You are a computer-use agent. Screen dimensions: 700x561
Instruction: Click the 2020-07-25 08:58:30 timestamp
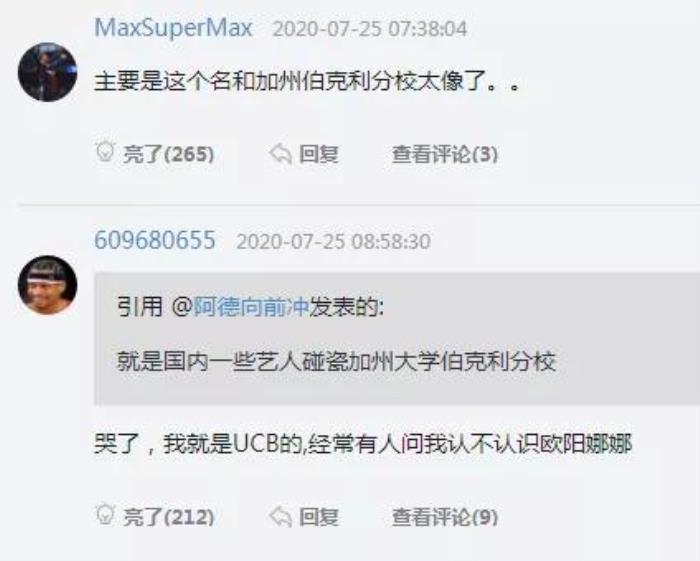[x=333, y=241]
